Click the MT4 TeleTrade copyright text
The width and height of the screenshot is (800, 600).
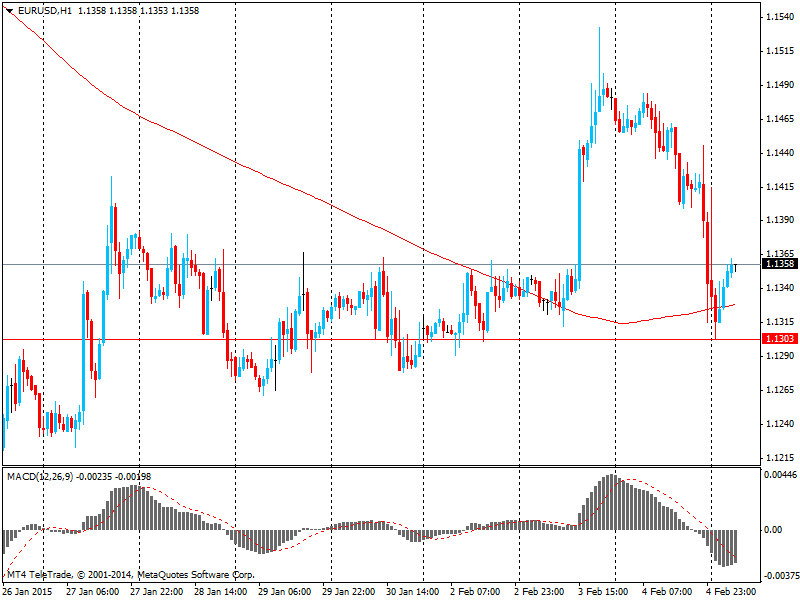pos(130,575)
